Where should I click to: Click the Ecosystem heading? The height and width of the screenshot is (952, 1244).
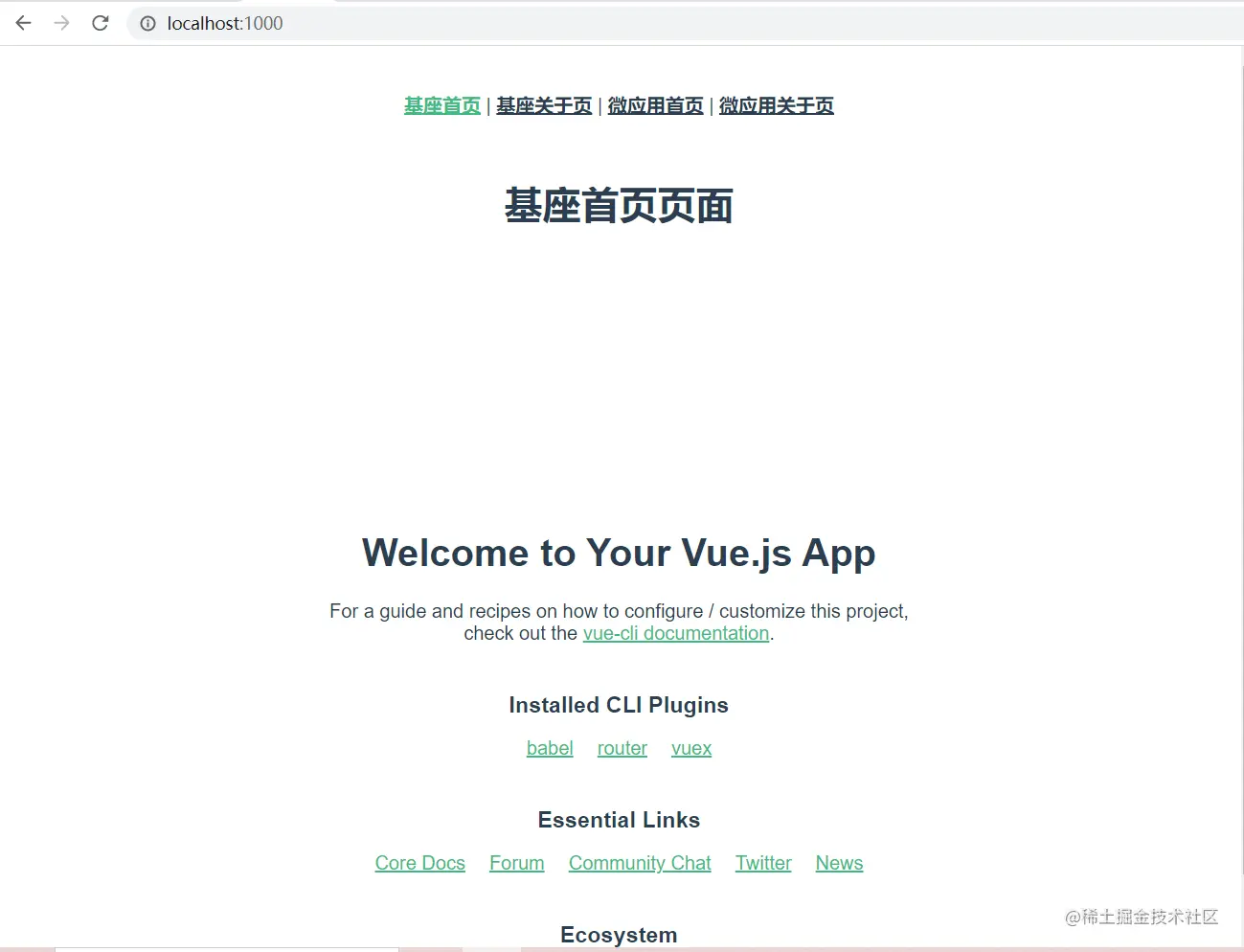click(619, 935)
